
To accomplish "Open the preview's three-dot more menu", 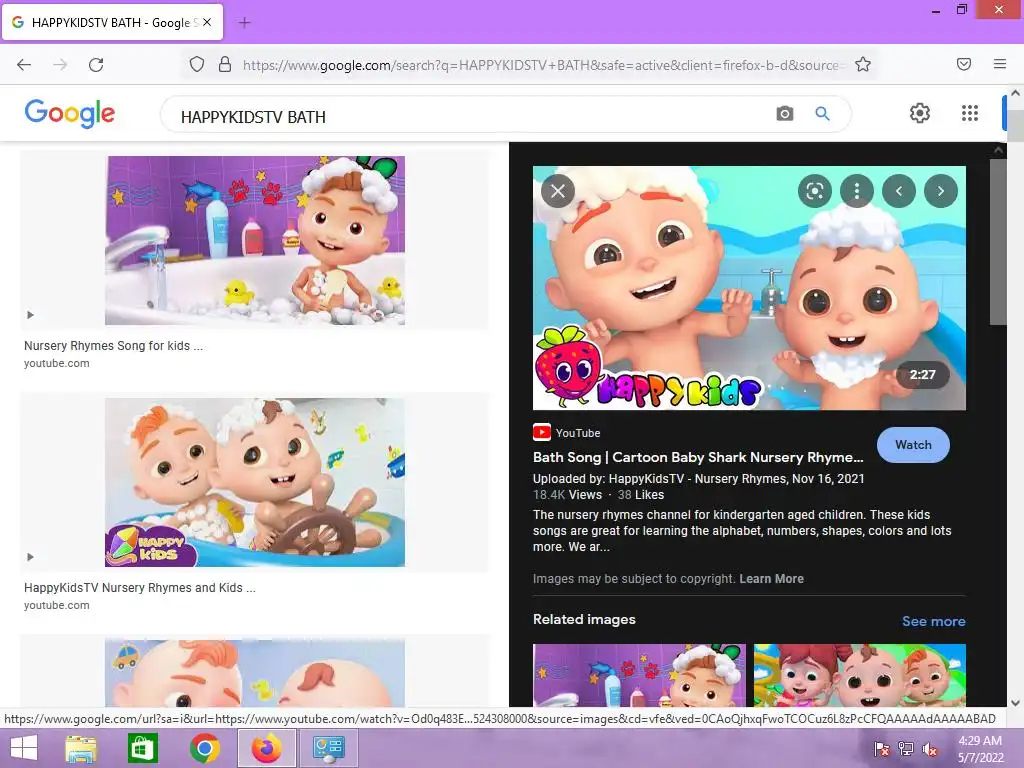I will point(857,191).
